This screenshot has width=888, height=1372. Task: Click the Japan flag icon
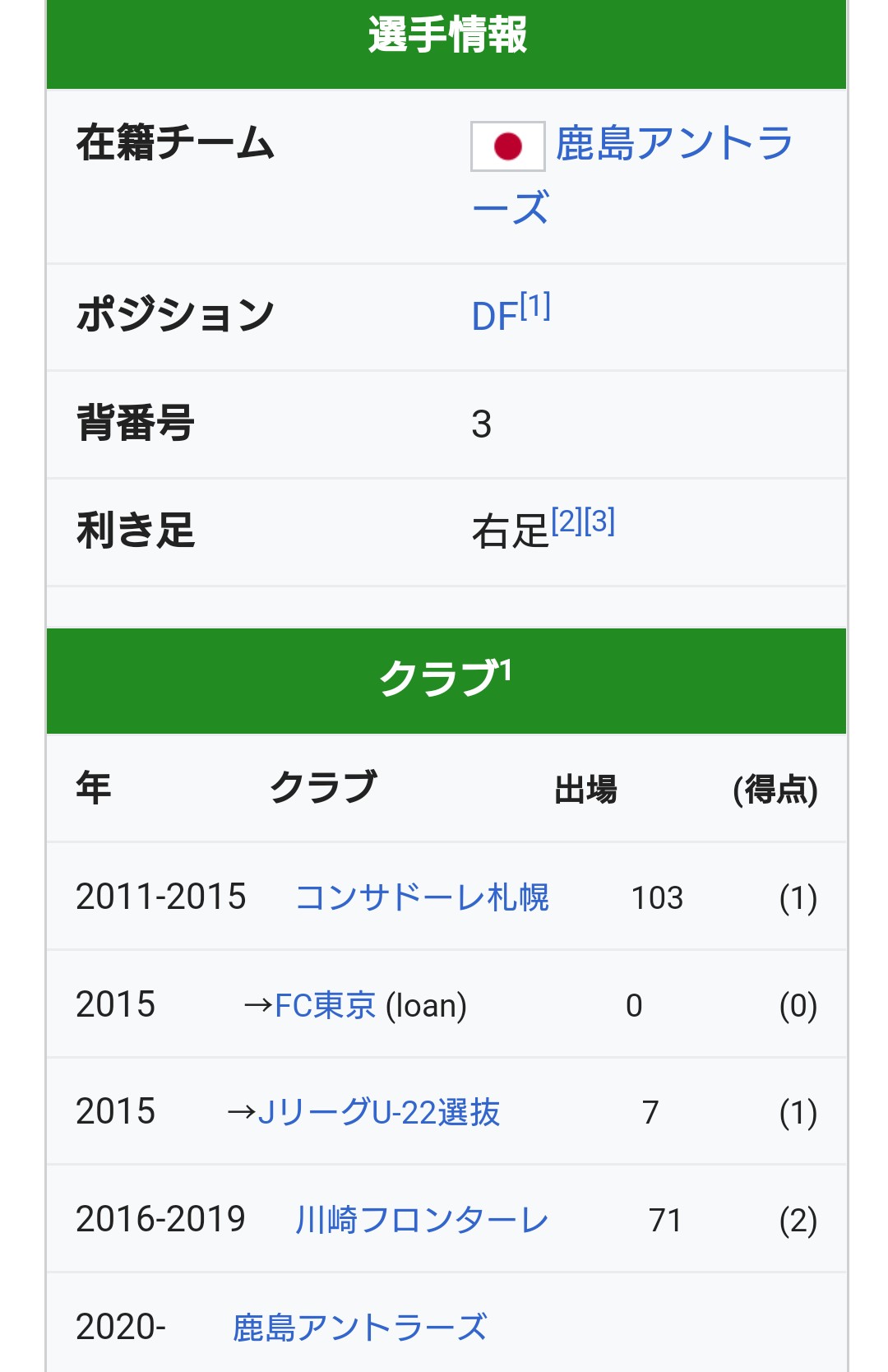[507, 146]
